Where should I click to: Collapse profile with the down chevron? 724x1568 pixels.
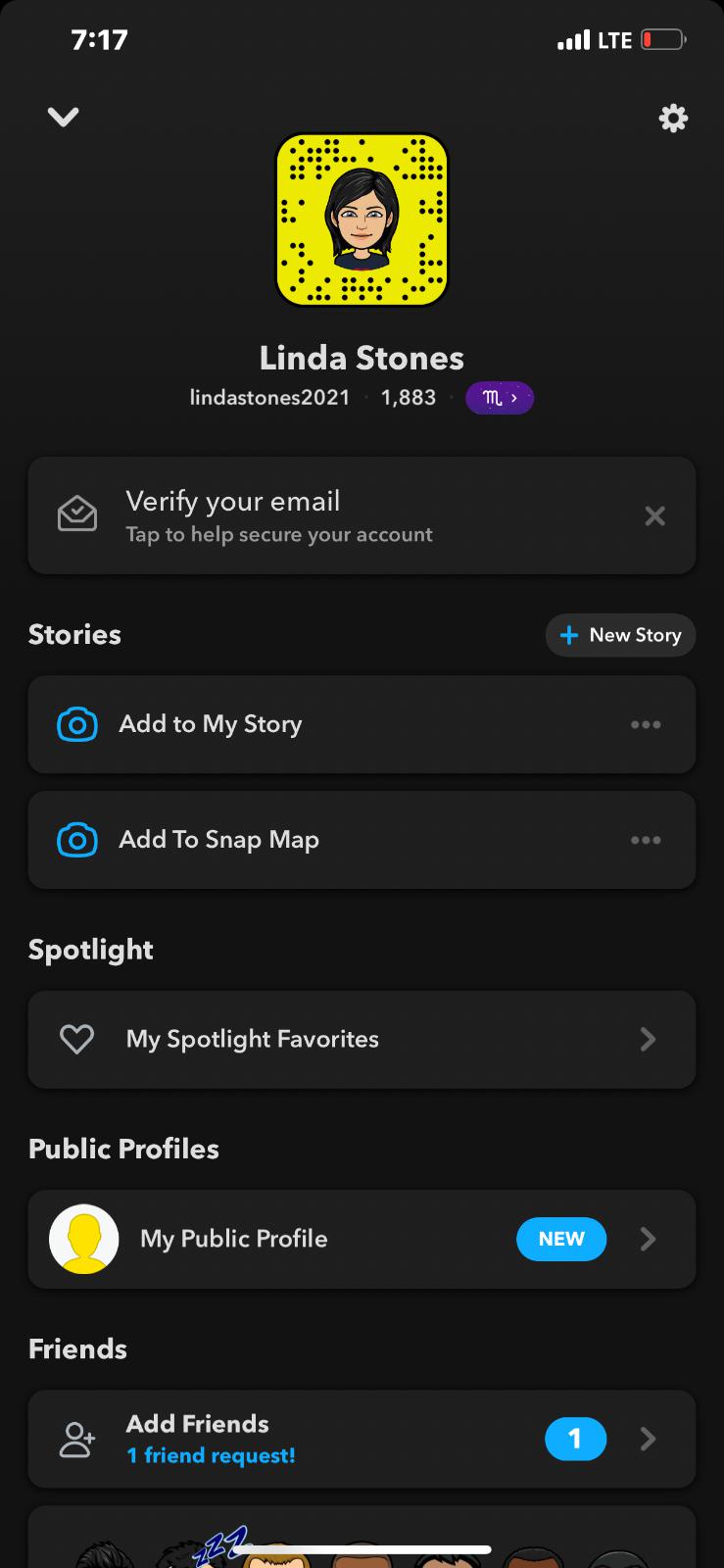point(64,118)
